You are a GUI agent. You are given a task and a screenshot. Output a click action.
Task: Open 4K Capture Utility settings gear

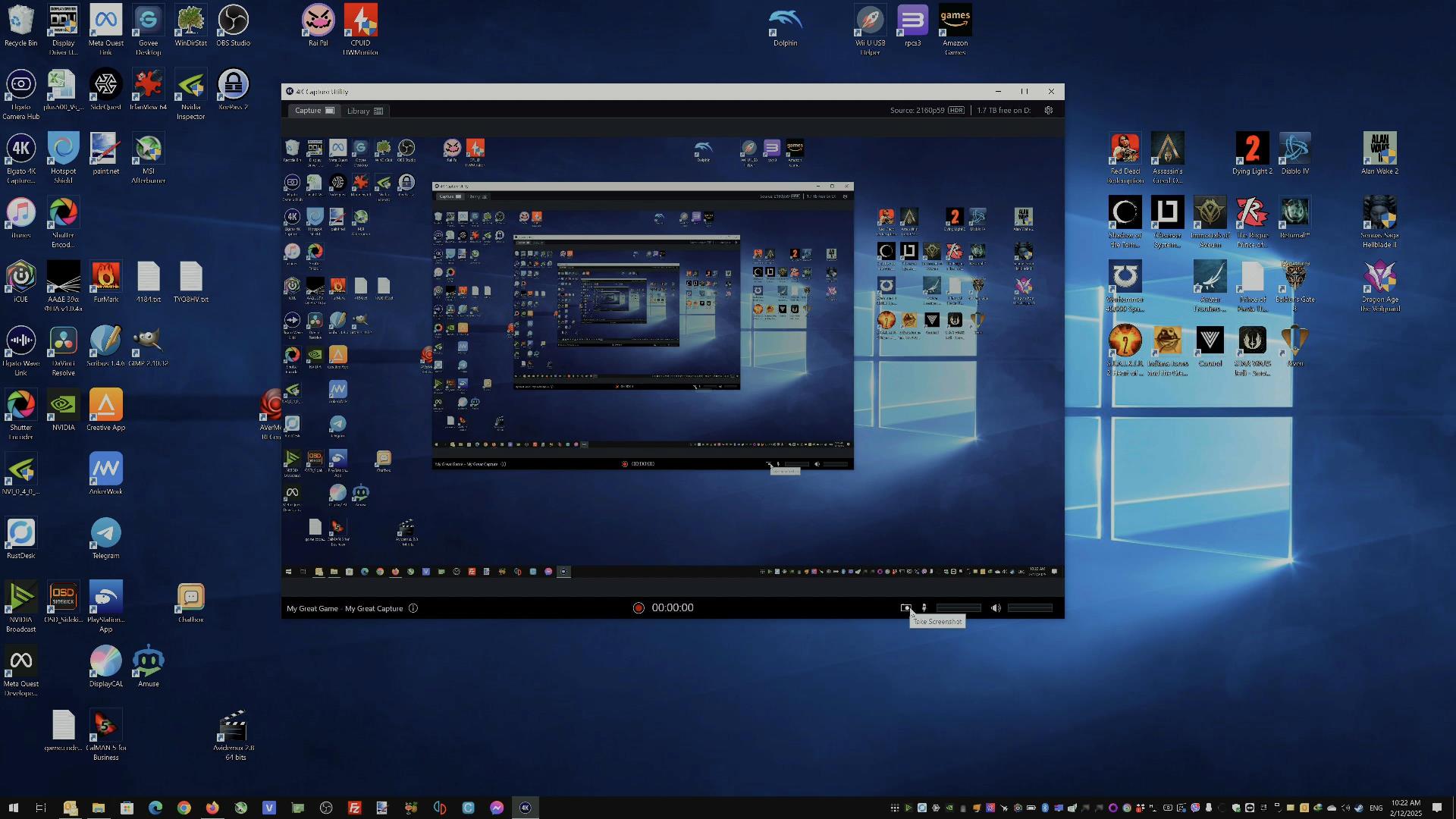pos(1049,111)
